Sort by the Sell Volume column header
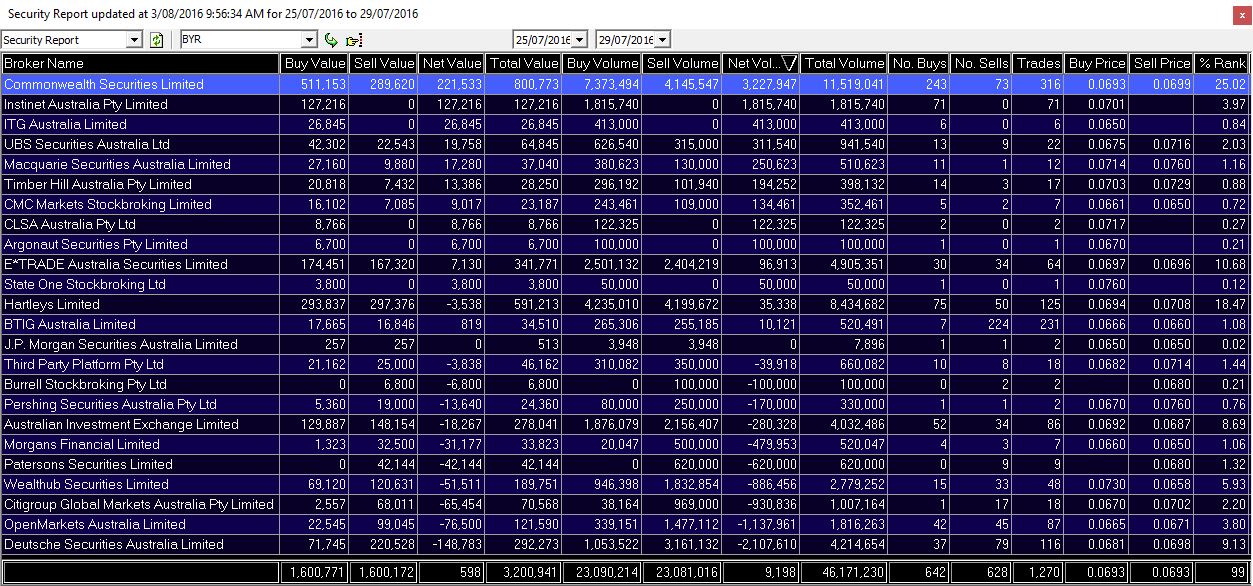The height and width of the screenshot is (586, 1253). pyautogui.click(x=682, y=63)
